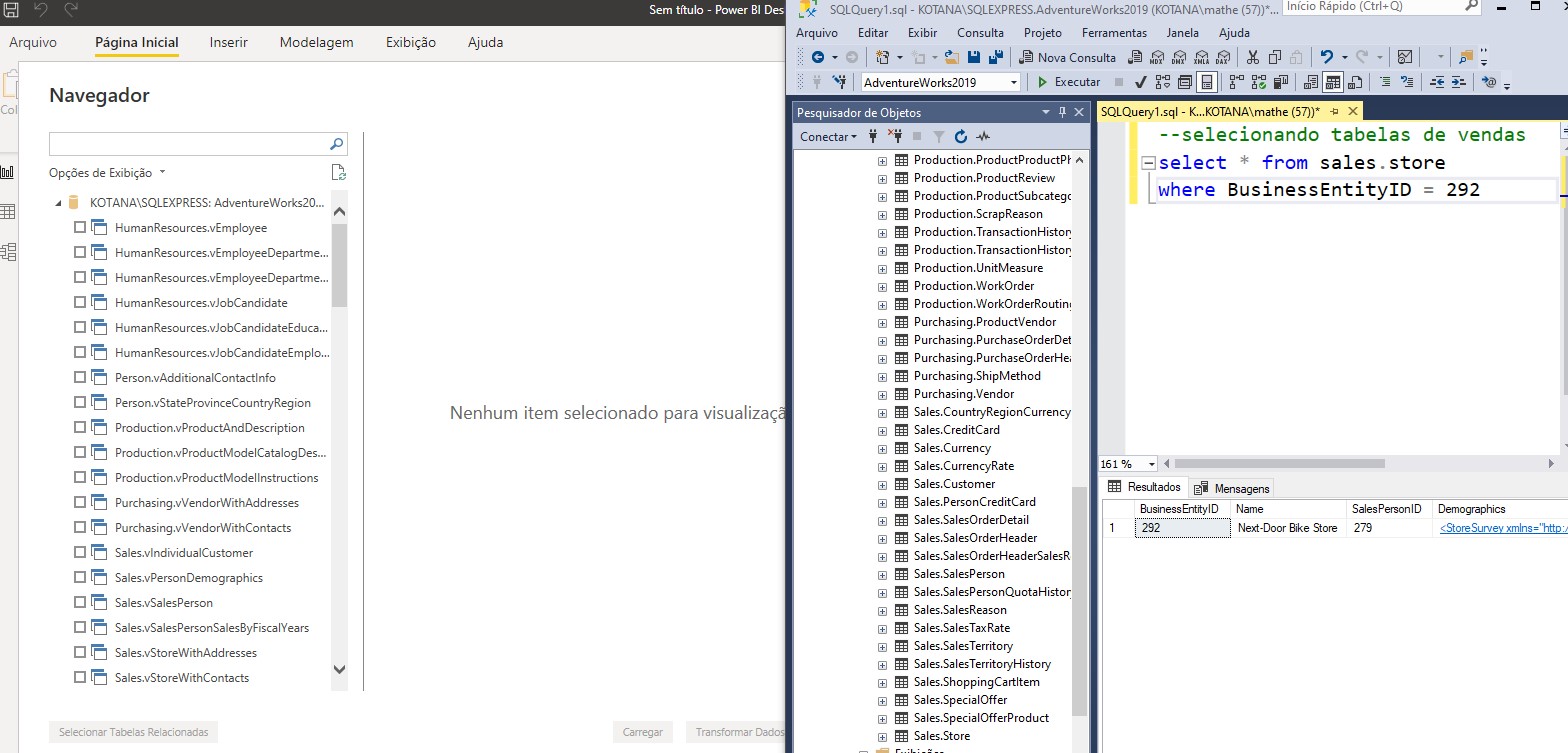Click SSMS save all icon

[x=996, y=57]
